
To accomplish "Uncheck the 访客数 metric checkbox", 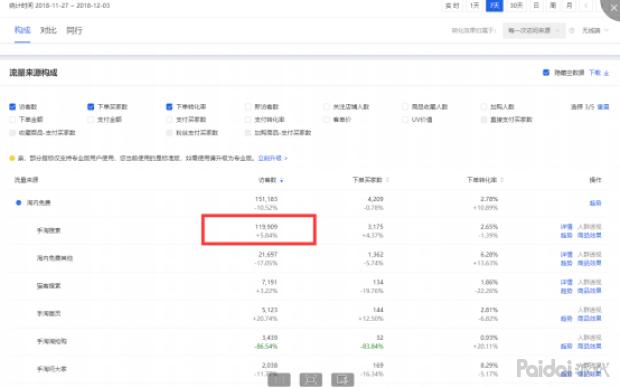I will pyautogui.click(x=12, y=107).
